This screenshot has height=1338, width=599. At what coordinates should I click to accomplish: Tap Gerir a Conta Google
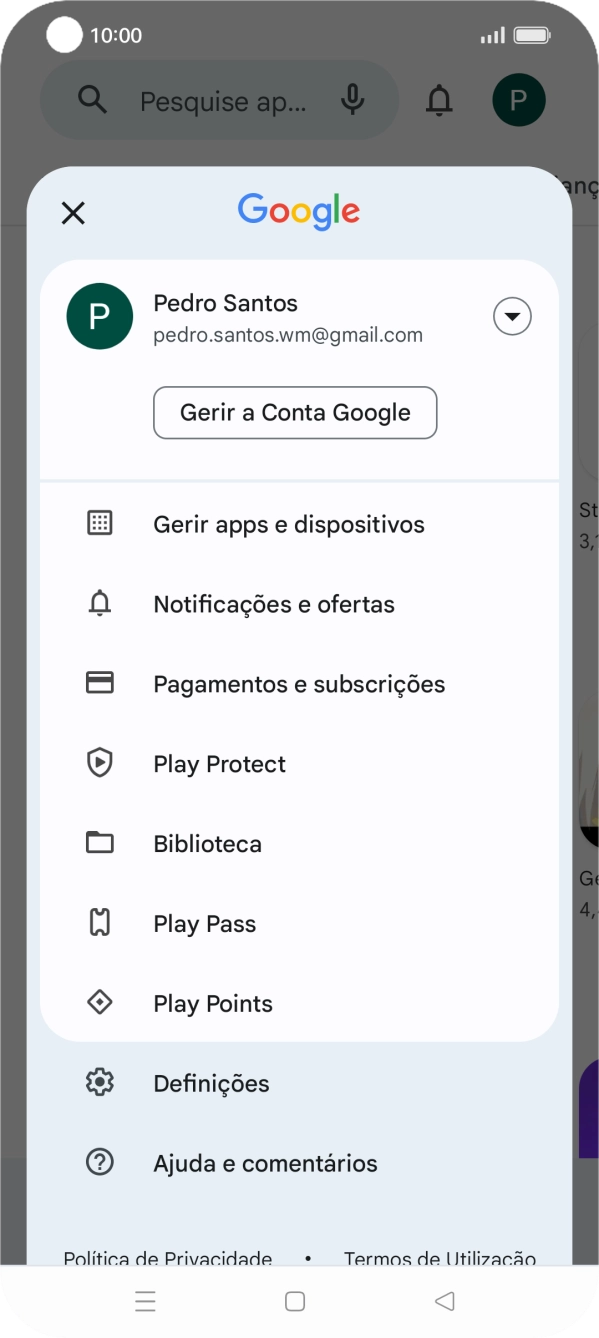tap(295, 412)
